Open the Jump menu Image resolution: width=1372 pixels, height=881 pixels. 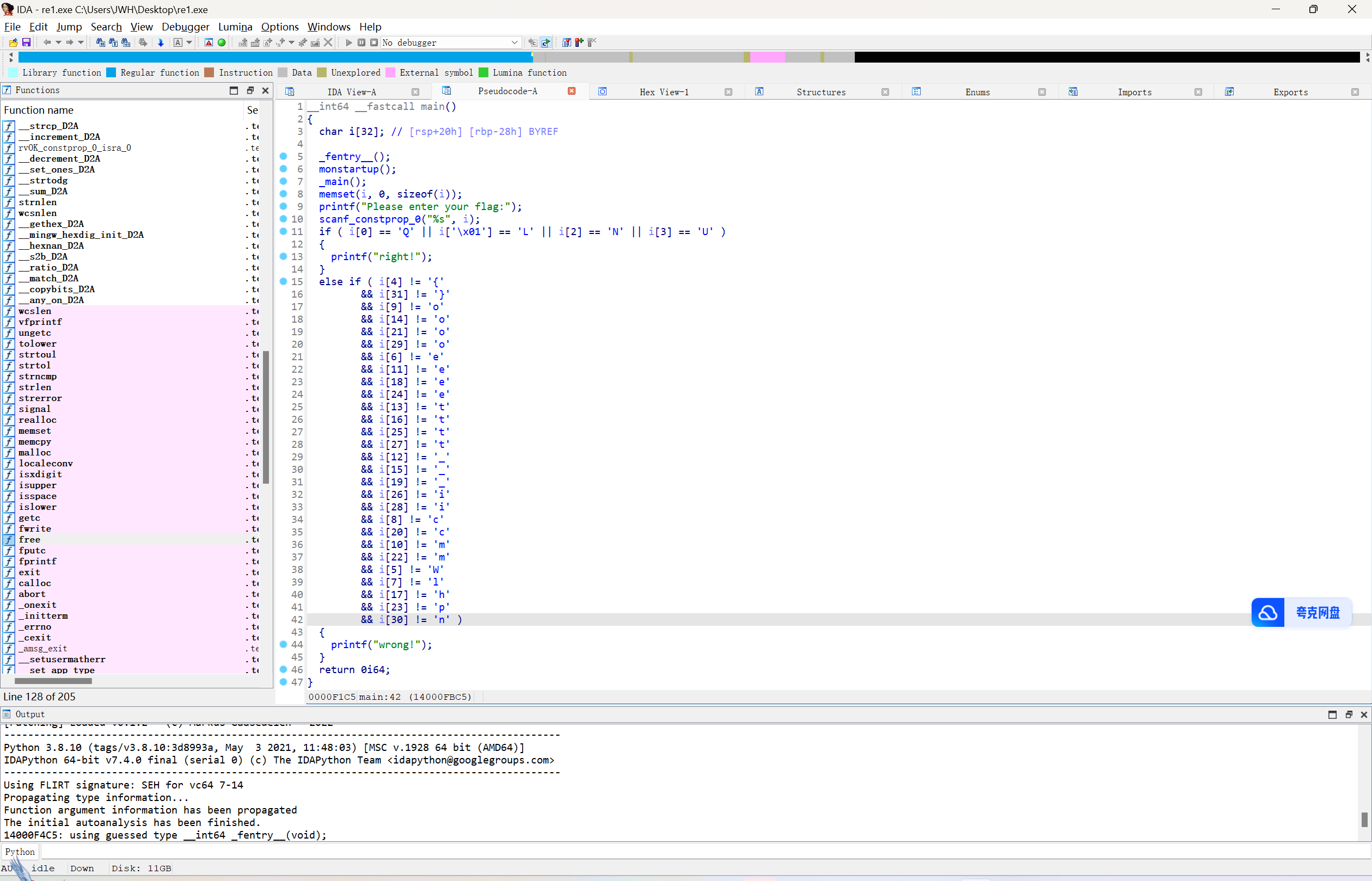pos(69,27)
